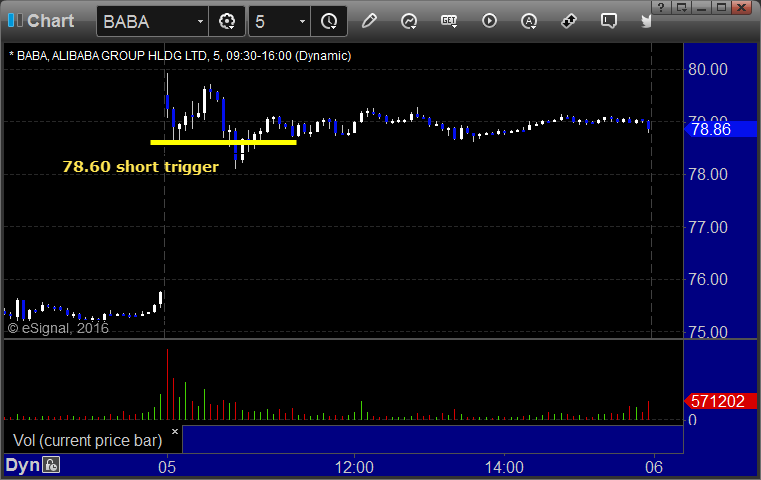Maximize the chart window
This screenshot has height=480, width=761.
(x=721, y=7)
